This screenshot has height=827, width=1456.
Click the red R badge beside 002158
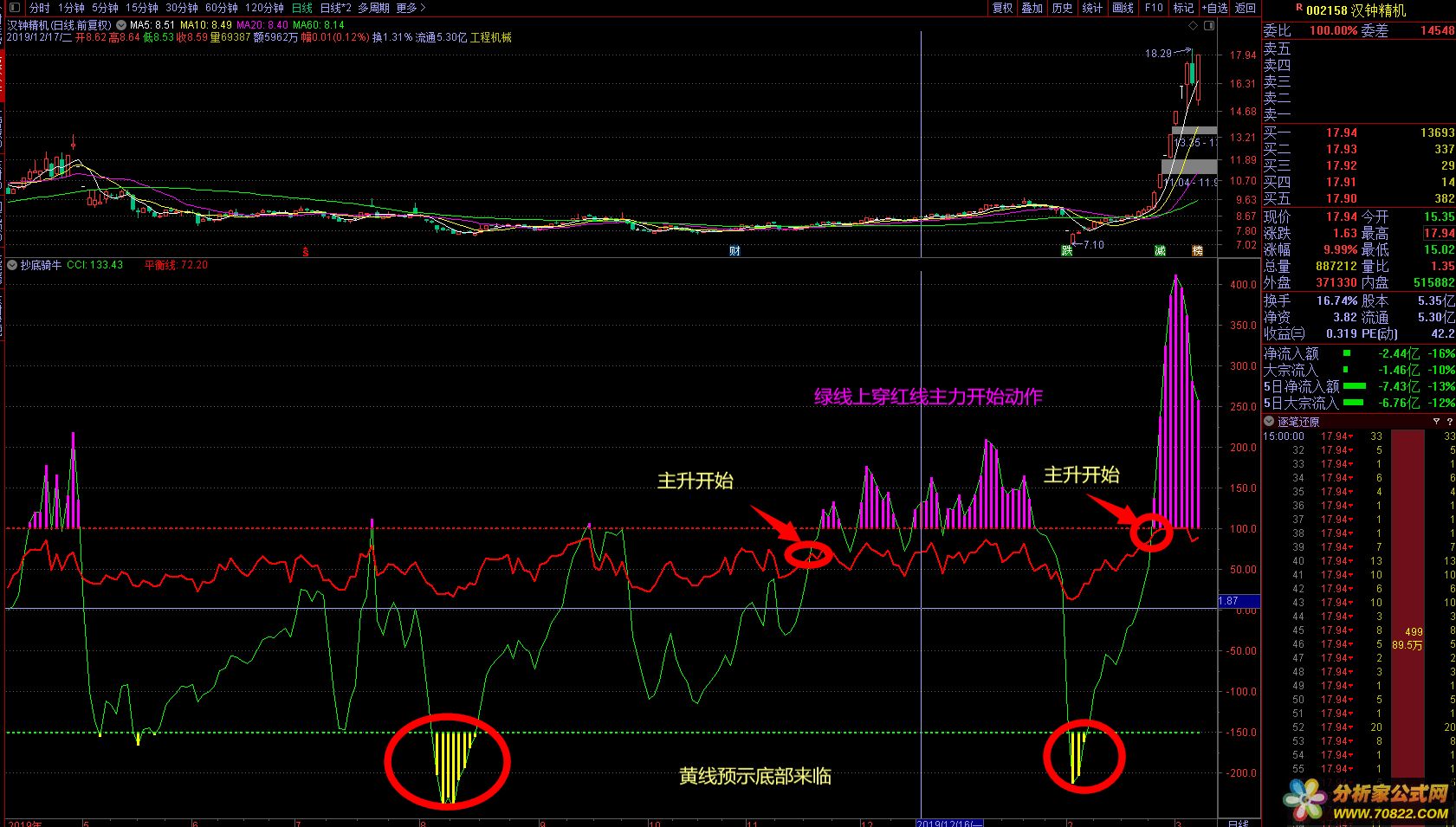click(1299, 9)
